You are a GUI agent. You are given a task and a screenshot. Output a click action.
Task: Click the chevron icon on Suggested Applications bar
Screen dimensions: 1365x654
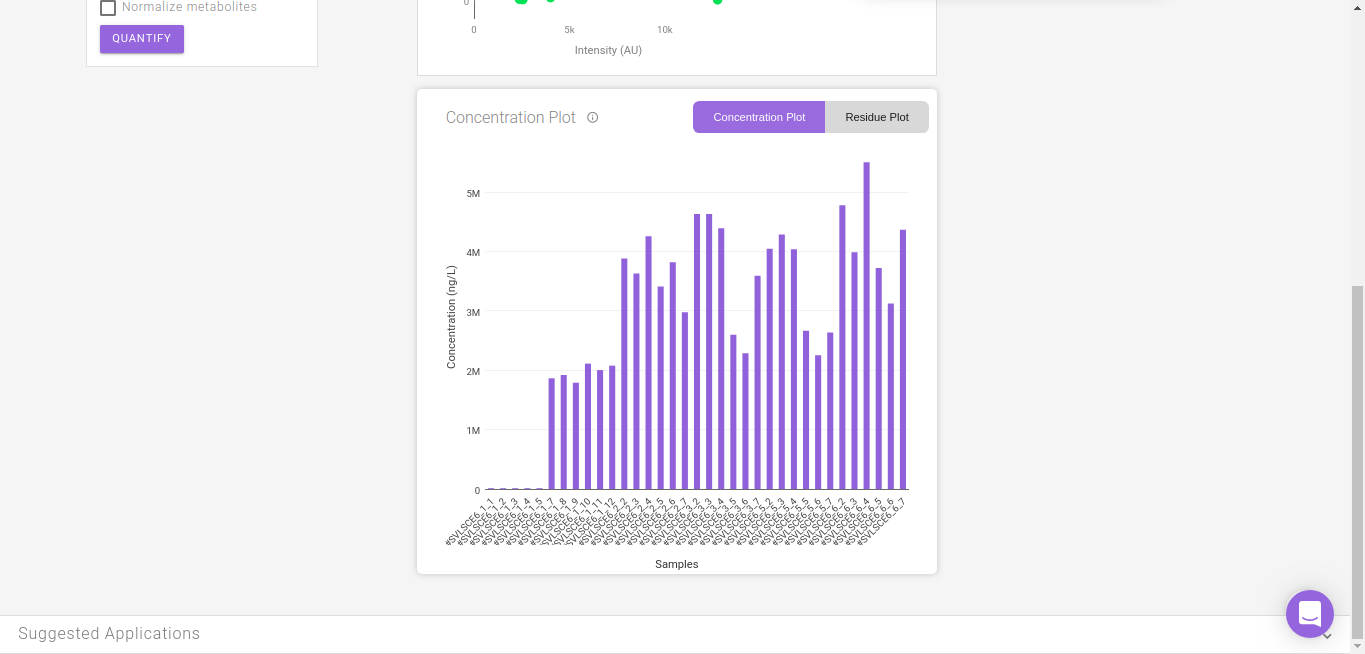[1327, 635]
